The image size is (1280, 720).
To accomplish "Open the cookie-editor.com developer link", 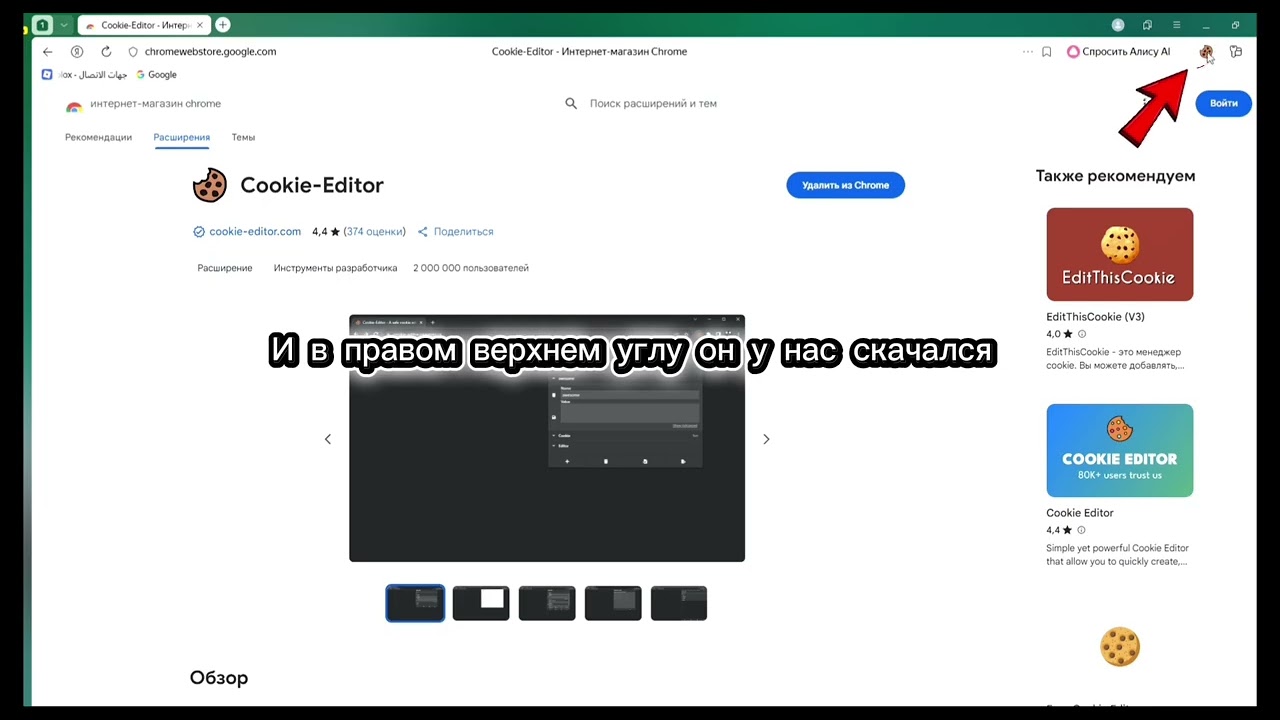I will click(x=255, y=232).
